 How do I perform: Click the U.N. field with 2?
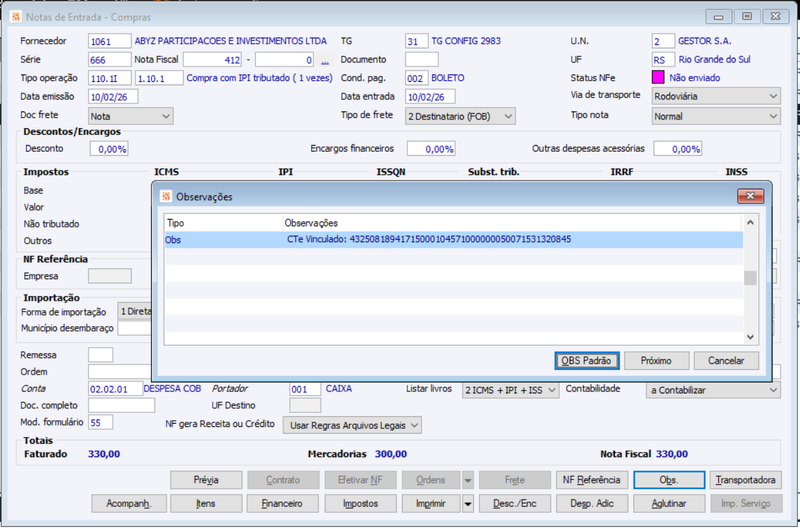point(663,41)
